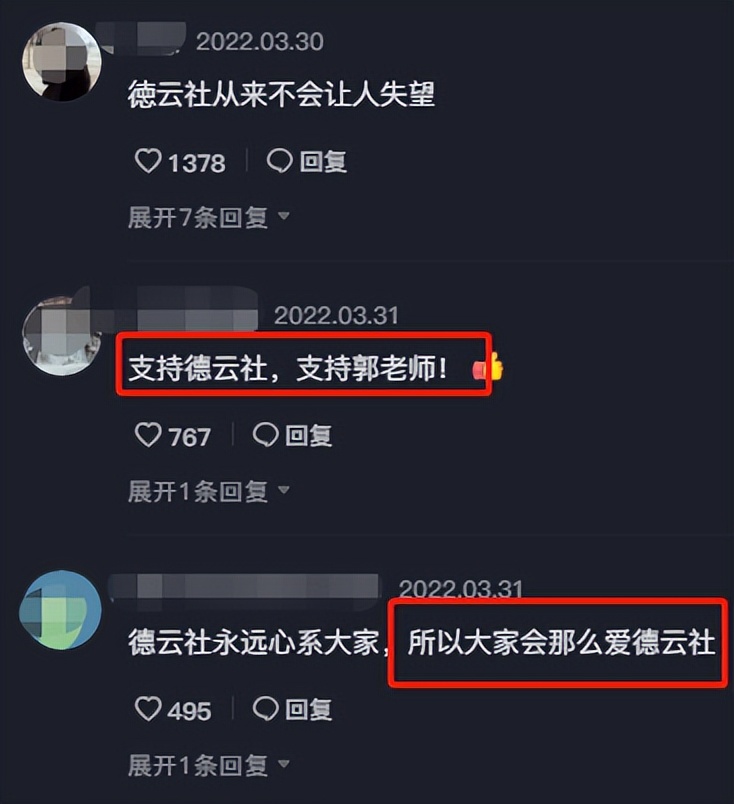Like the comment with 495 likes
Image resolution: width=734 pixels, height=804 pixels.
(148, 709)
